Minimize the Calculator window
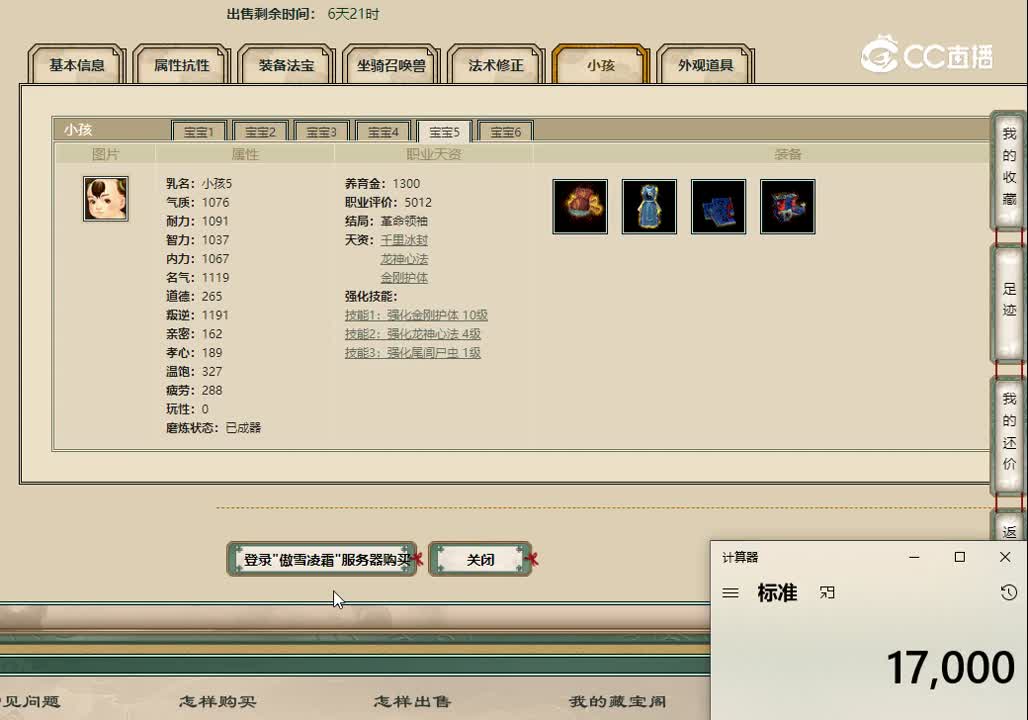 point(915,557)
